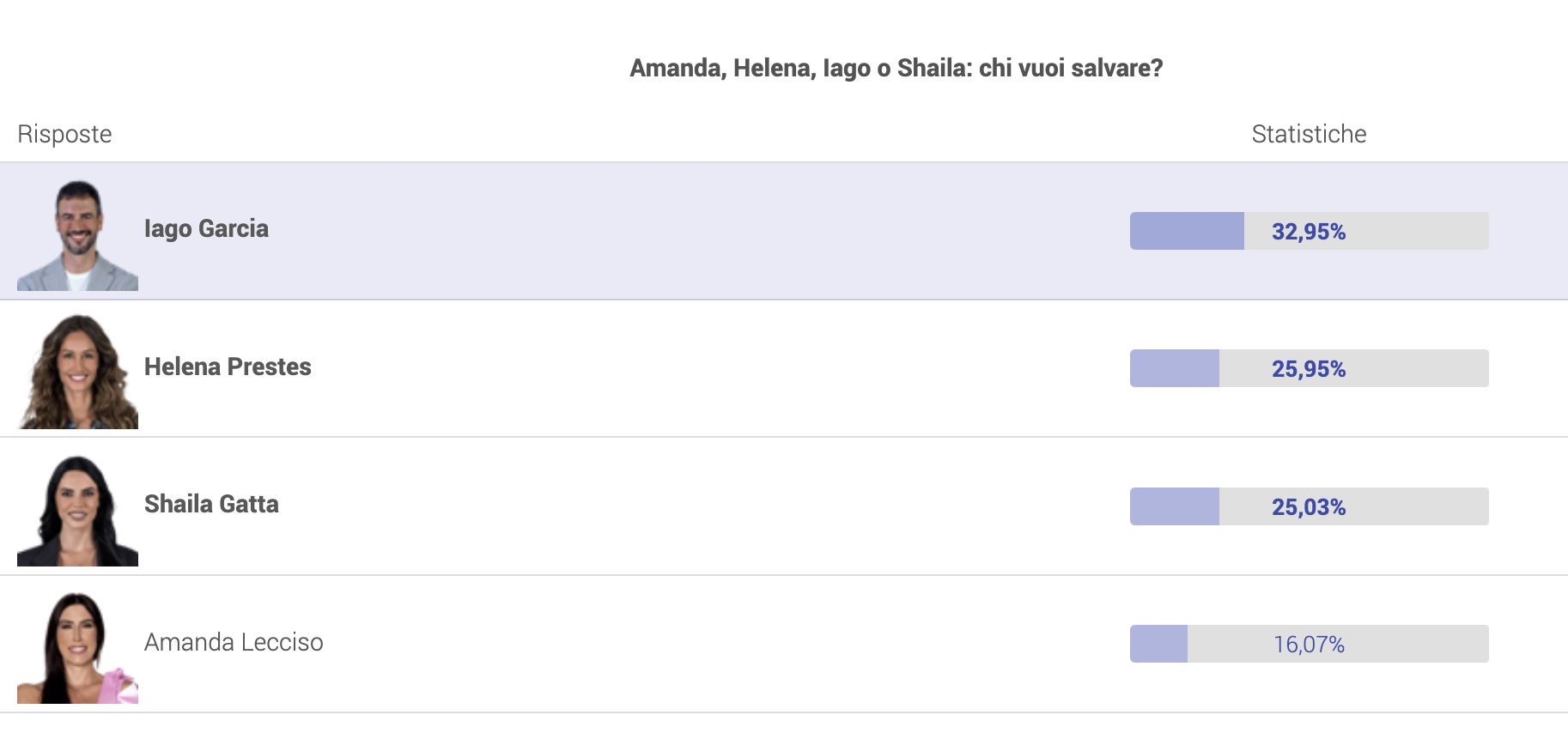This screenshot has height=733, width=1568.
Task: Click the 32,95% percentage label
Action: (1309, 232)
